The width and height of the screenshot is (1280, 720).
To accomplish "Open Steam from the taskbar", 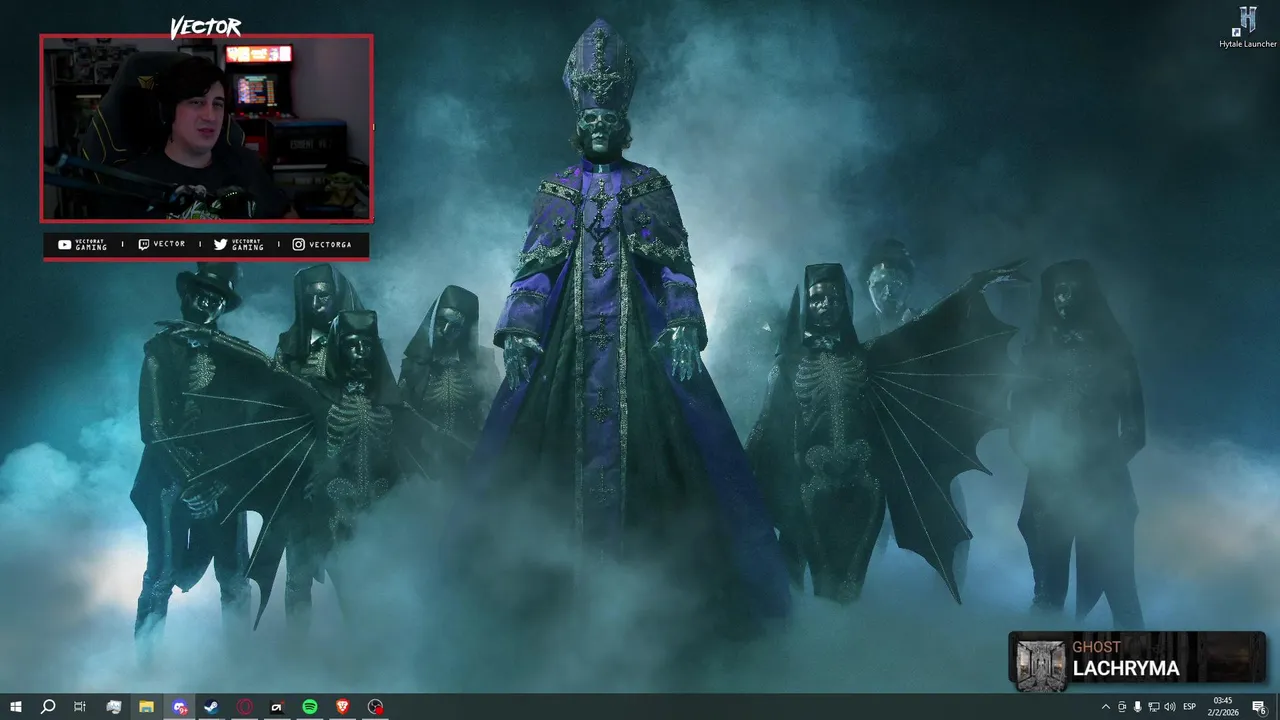I will pyautogui.click(x=212, y=707).
